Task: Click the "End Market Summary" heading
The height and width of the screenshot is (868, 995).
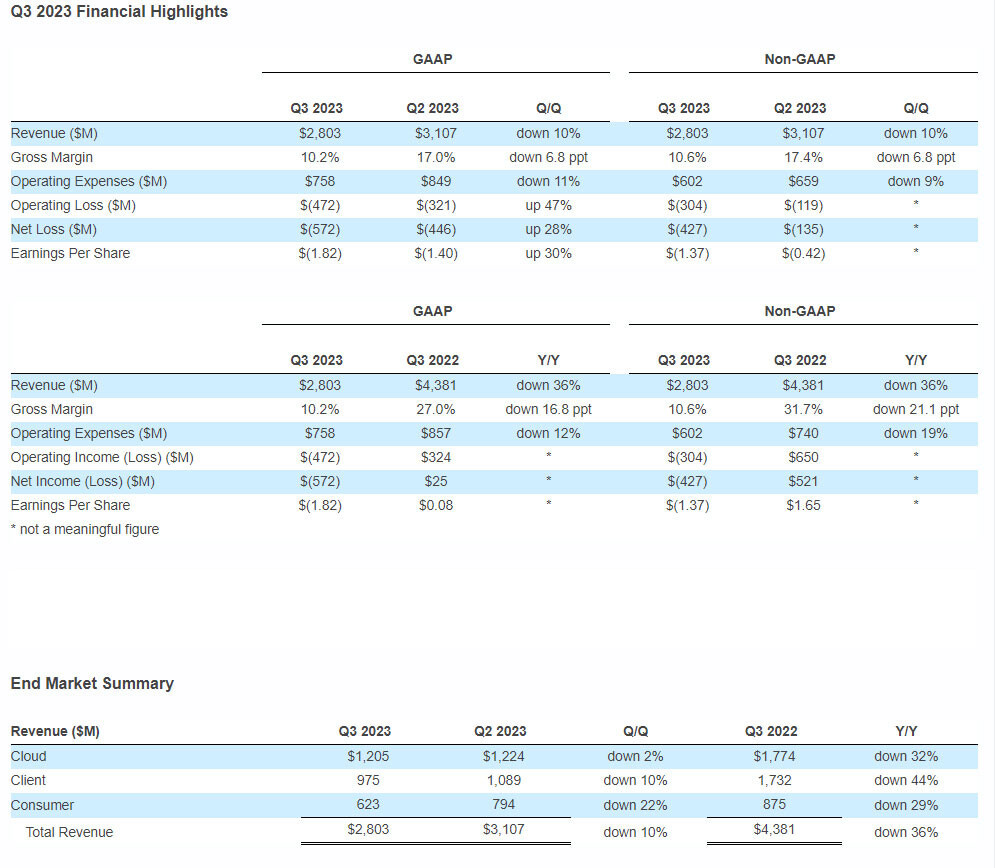Action: point(92,683)
